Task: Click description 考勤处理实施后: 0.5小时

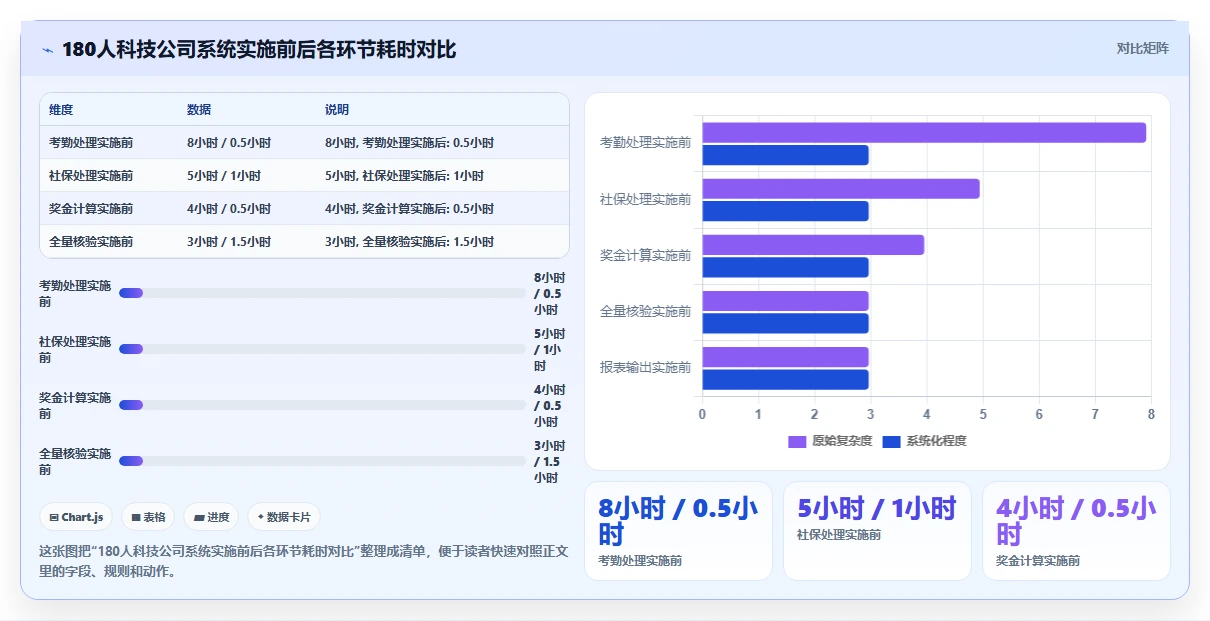Action: 428,143
